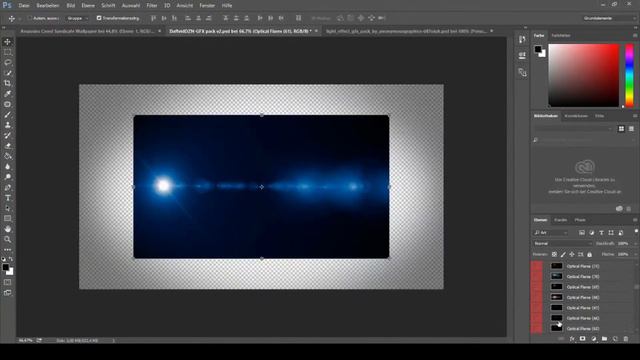Select the Hand tool
Viewport: 640px width, 360px height.
pos(7,229)
